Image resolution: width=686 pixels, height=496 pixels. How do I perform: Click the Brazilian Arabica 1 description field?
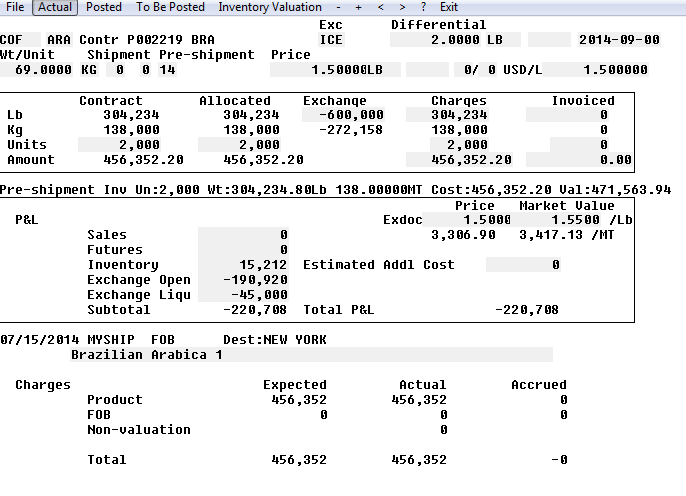point(312,355)
